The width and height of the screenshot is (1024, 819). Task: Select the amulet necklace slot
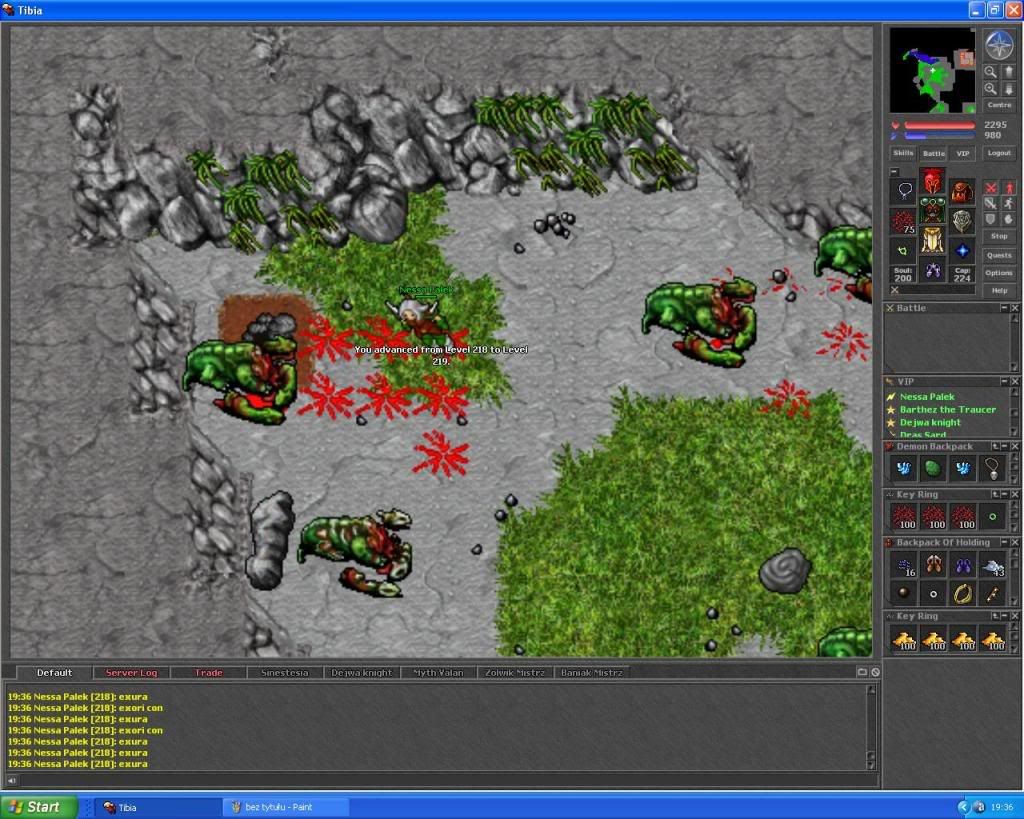pos(904,191)
